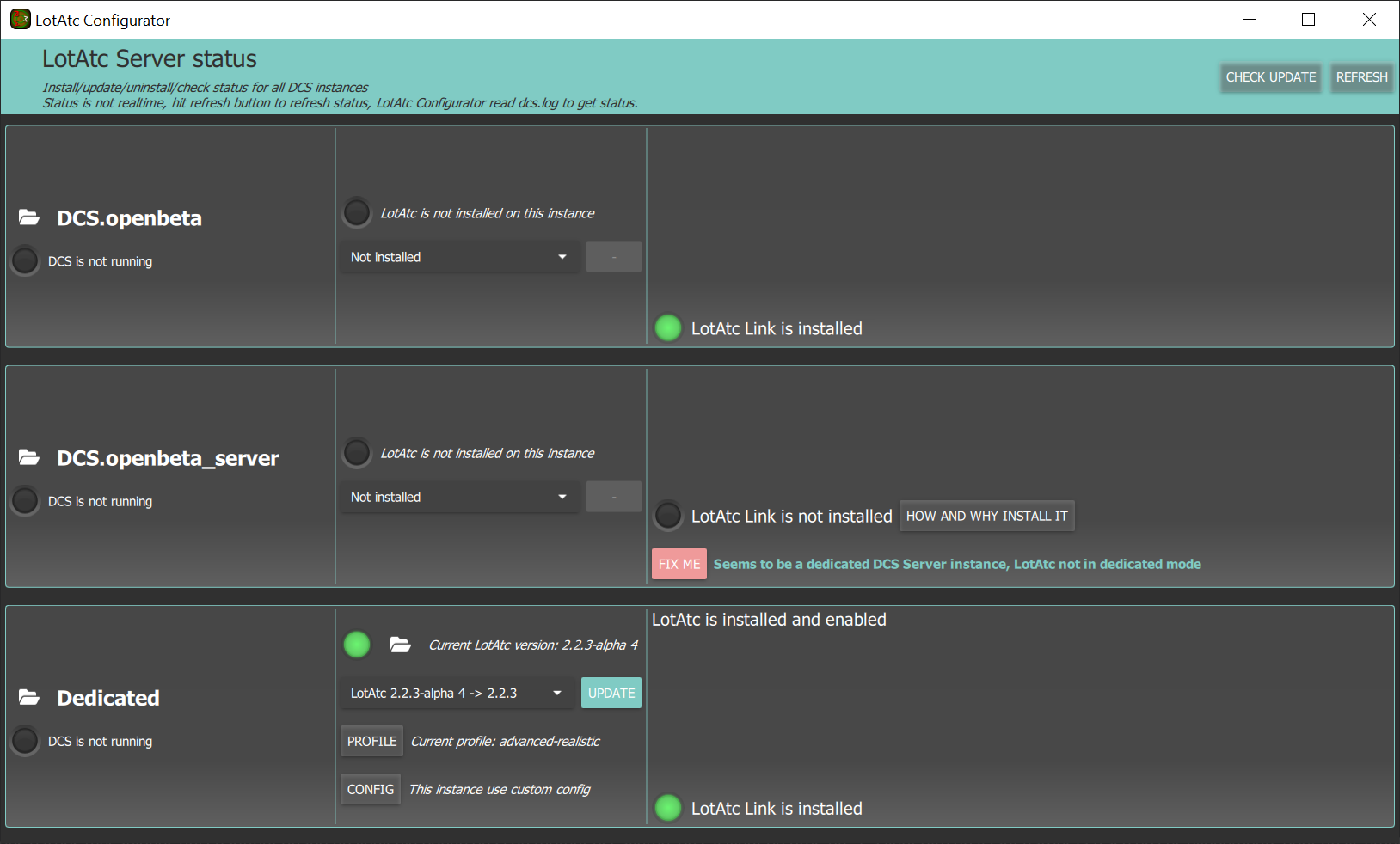Click 'Current LotAtc version: 2.2.3-alpha 4' text
Image resolution: width=1400 pixels, height=844 pixels.
tap(533, 645)
